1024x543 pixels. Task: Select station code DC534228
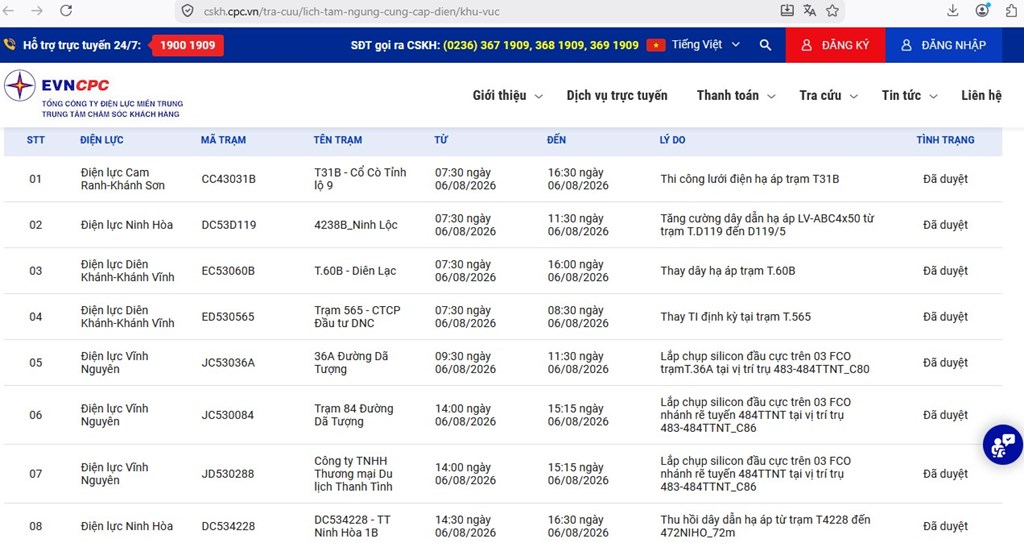tap(228, 526)
